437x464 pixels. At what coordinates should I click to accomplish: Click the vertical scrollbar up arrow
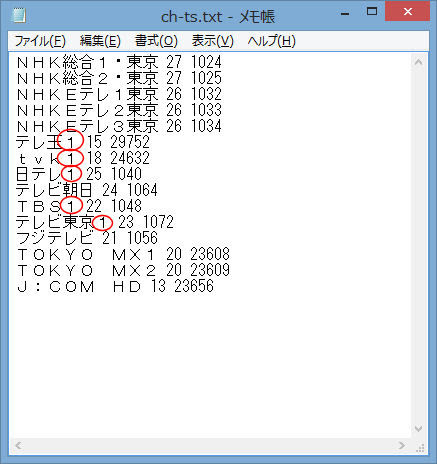(x=419, y=62)
